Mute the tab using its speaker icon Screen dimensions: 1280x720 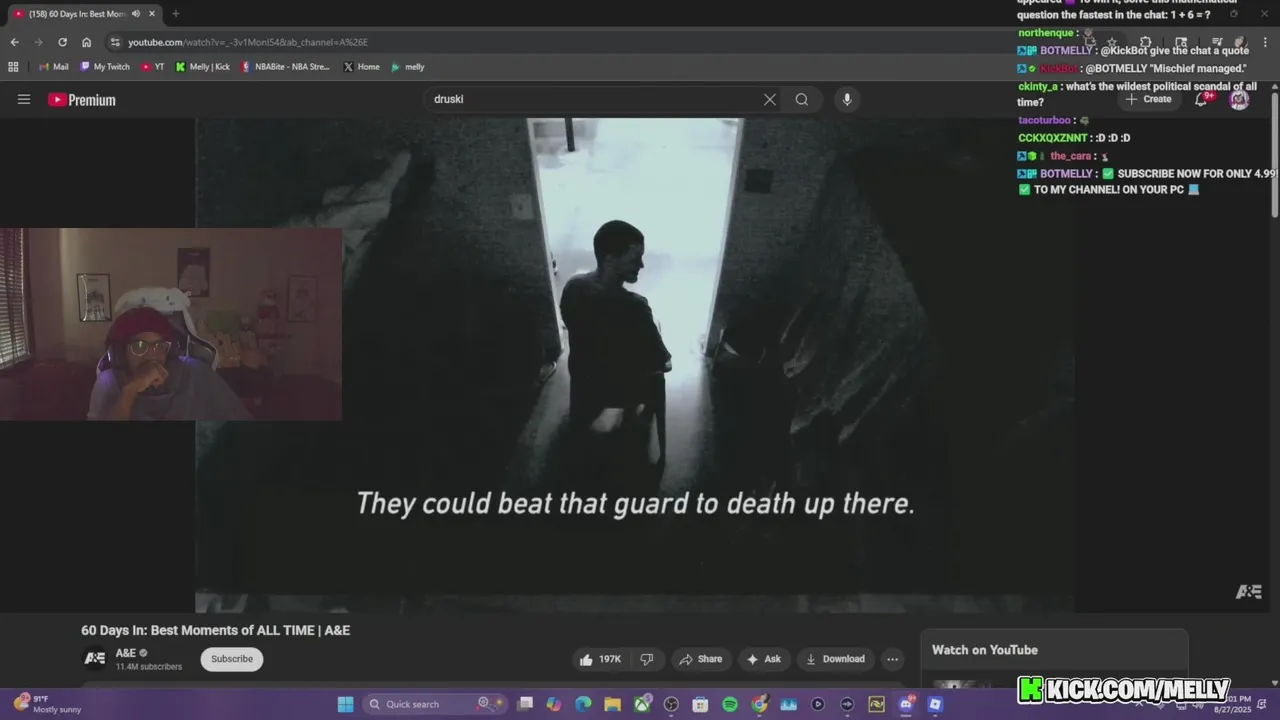click(x=136, y=13)
